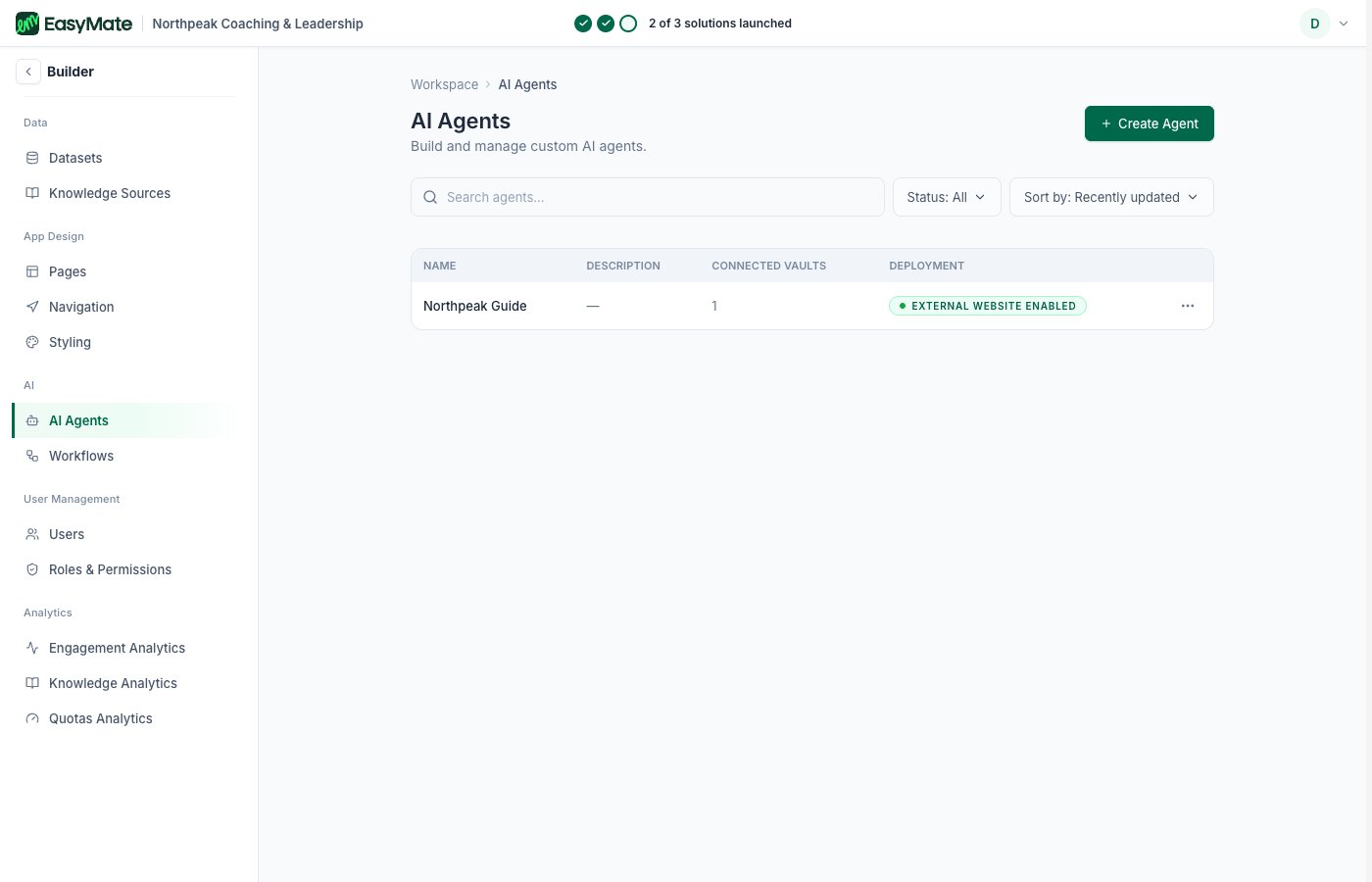This screenshot has height=882, width=1372.
Task: Click the DEPLOYMENT column header
Action: click(x=927, y=266)
